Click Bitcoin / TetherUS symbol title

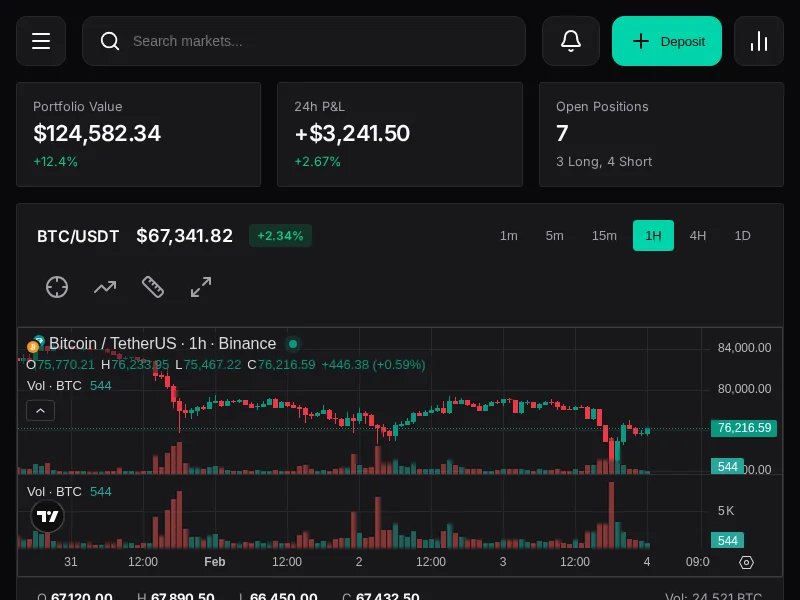(x=162, y=344)
